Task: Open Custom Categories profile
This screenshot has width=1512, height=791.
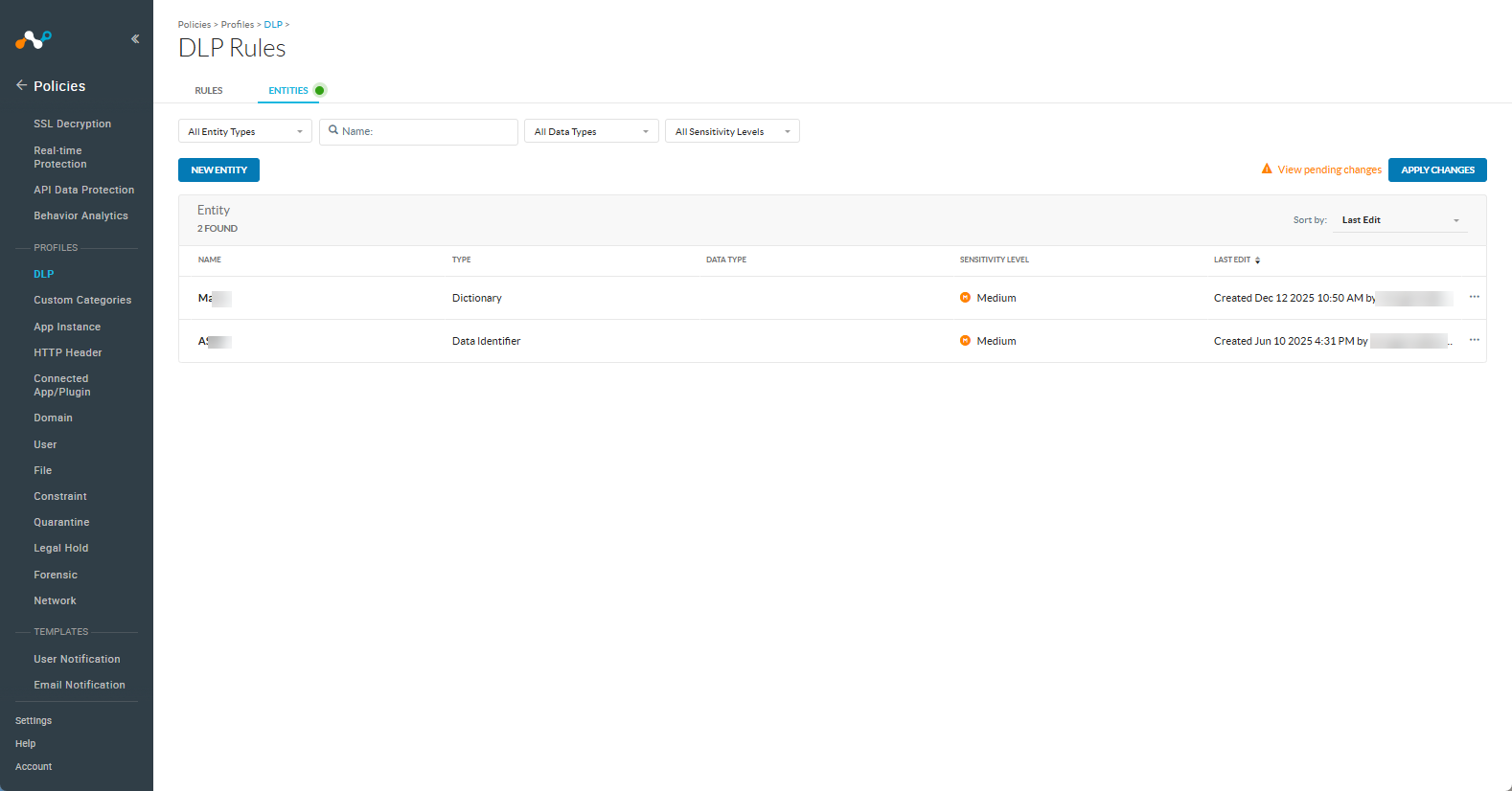Action: [x=82, y=300]
